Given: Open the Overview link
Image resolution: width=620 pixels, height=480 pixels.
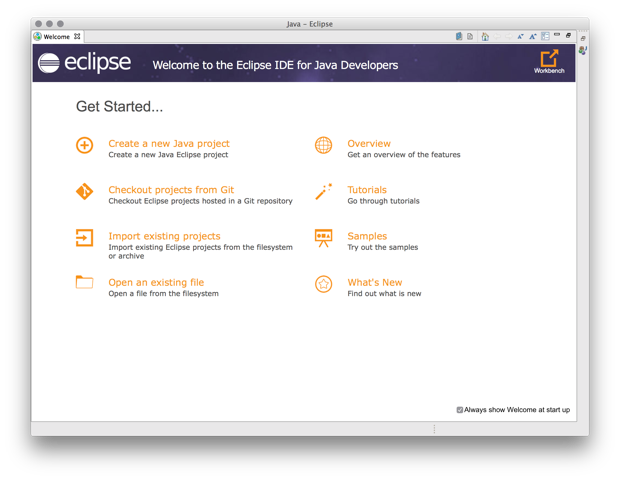Looking at the screenshot, I should 369,144.
